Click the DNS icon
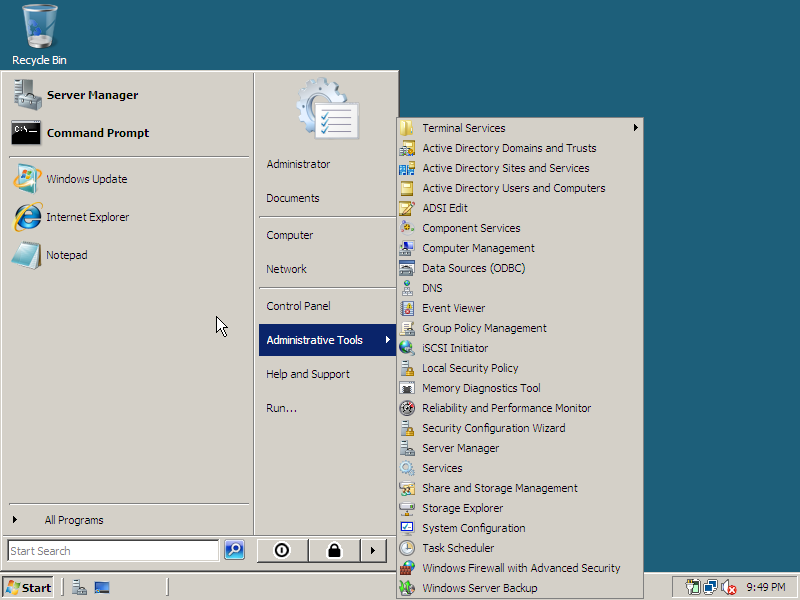Screen dimensions: 800x600 pos(407,288)
